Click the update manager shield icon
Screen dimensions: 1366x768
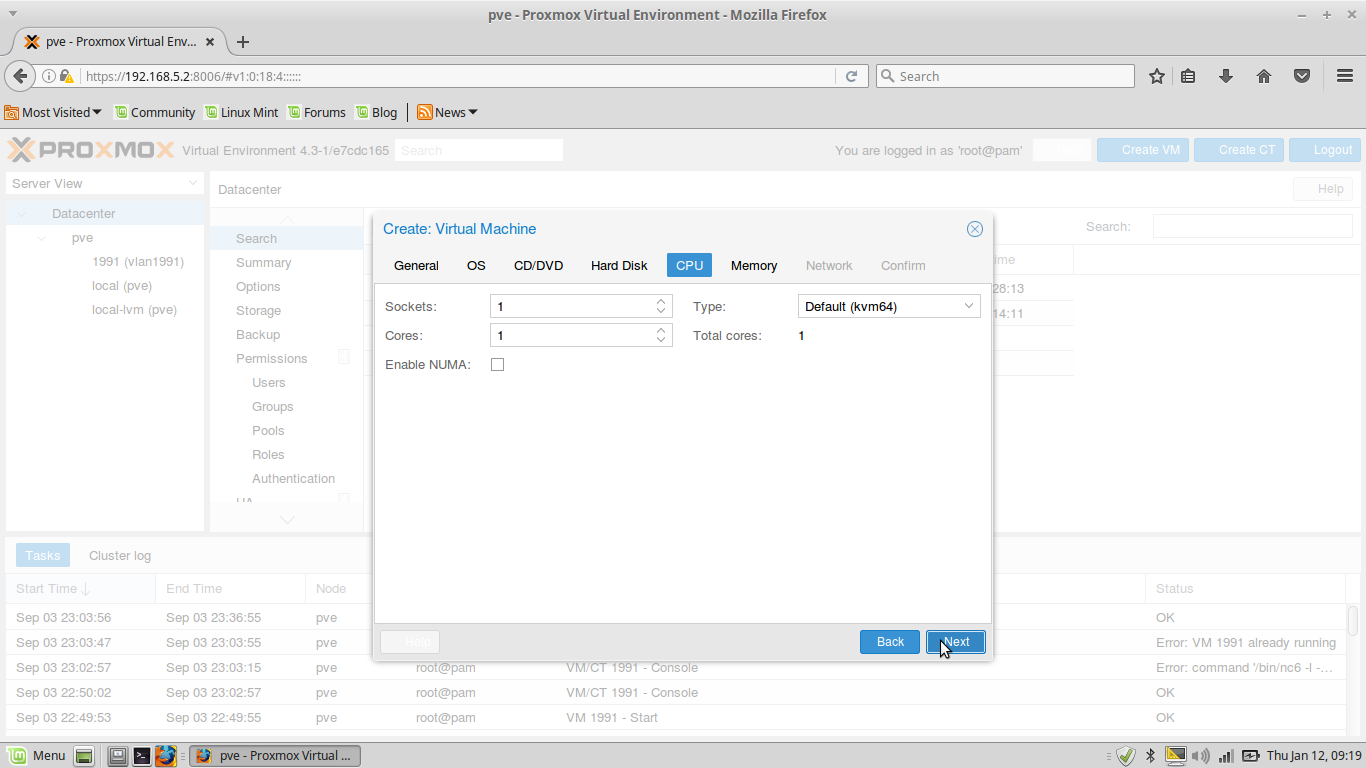[1126, 755]
